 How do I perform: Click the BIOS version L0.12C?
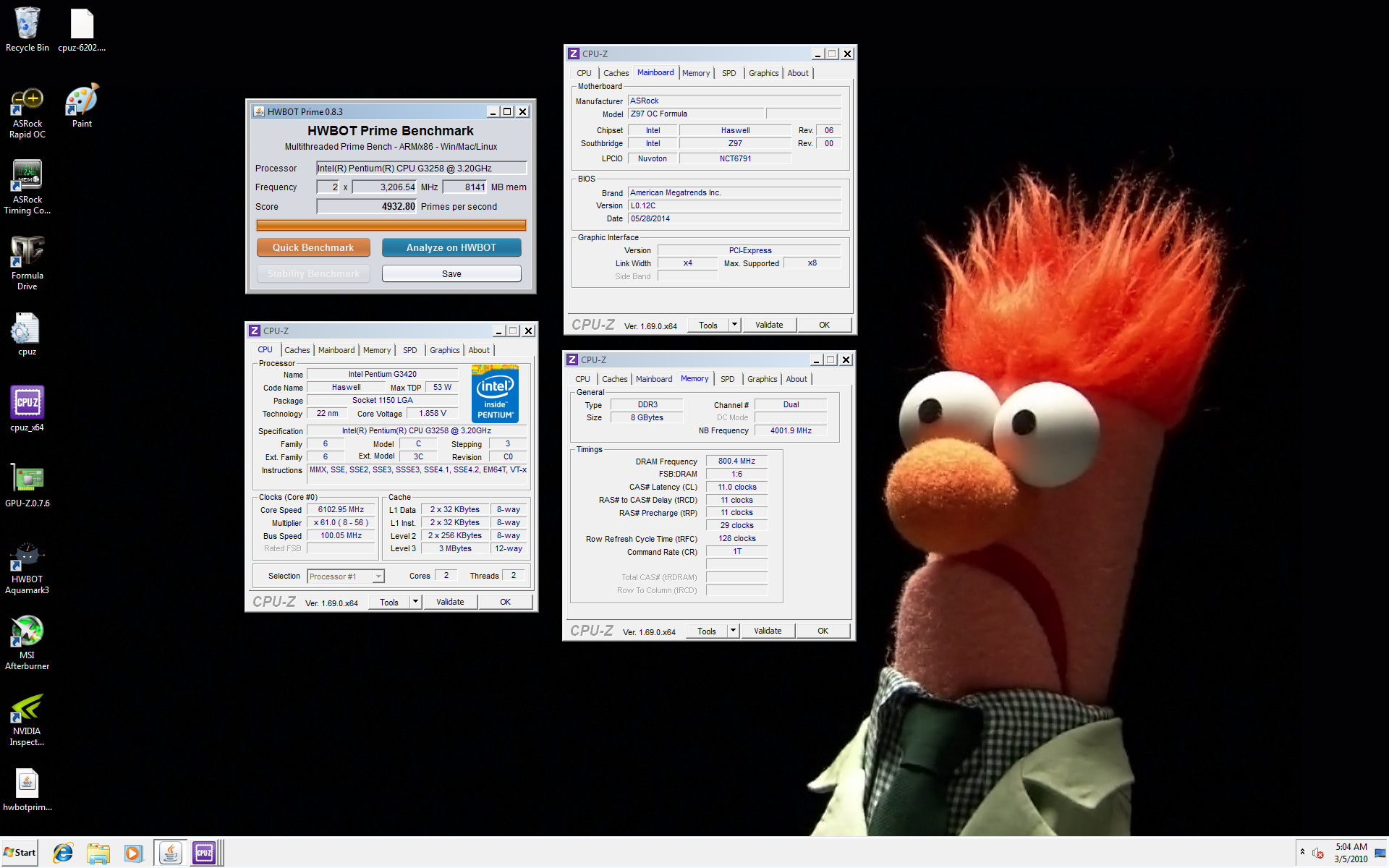[x=734, y=205]
